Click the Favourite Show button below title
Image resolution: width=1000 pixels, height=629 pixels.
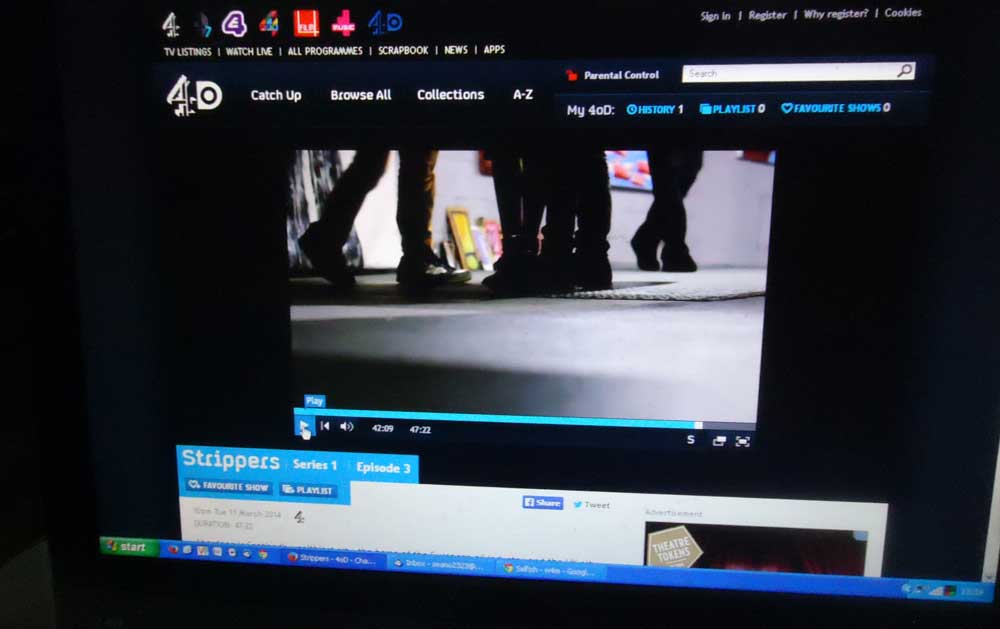tap(229, 488)
